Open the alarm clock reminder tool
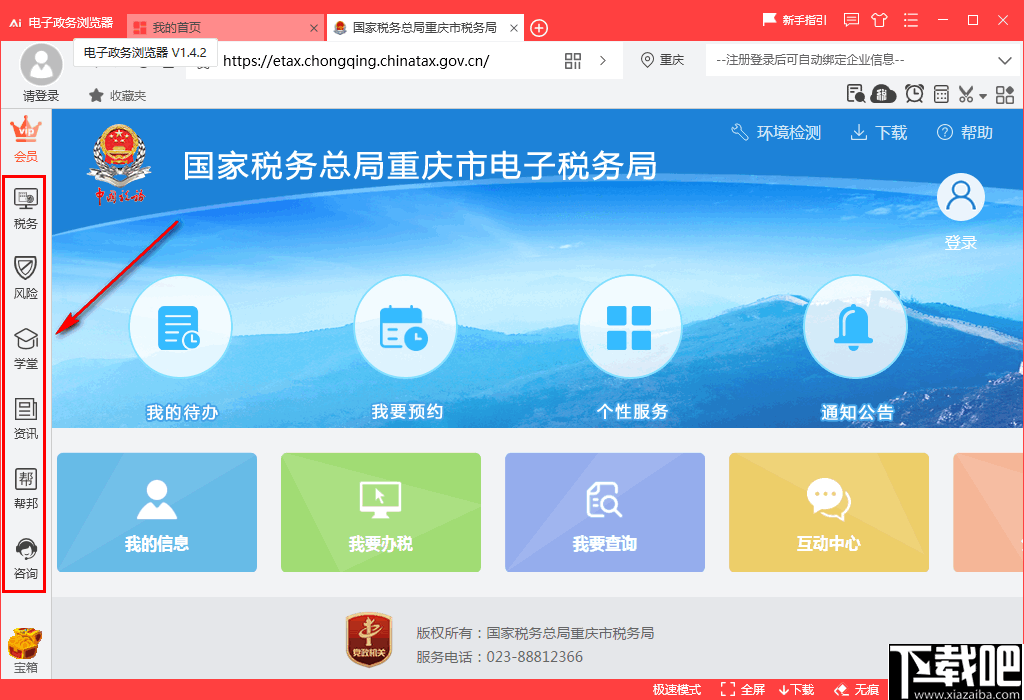The height and width of the screenshot is (700, 1024). (x=913, y=93)
